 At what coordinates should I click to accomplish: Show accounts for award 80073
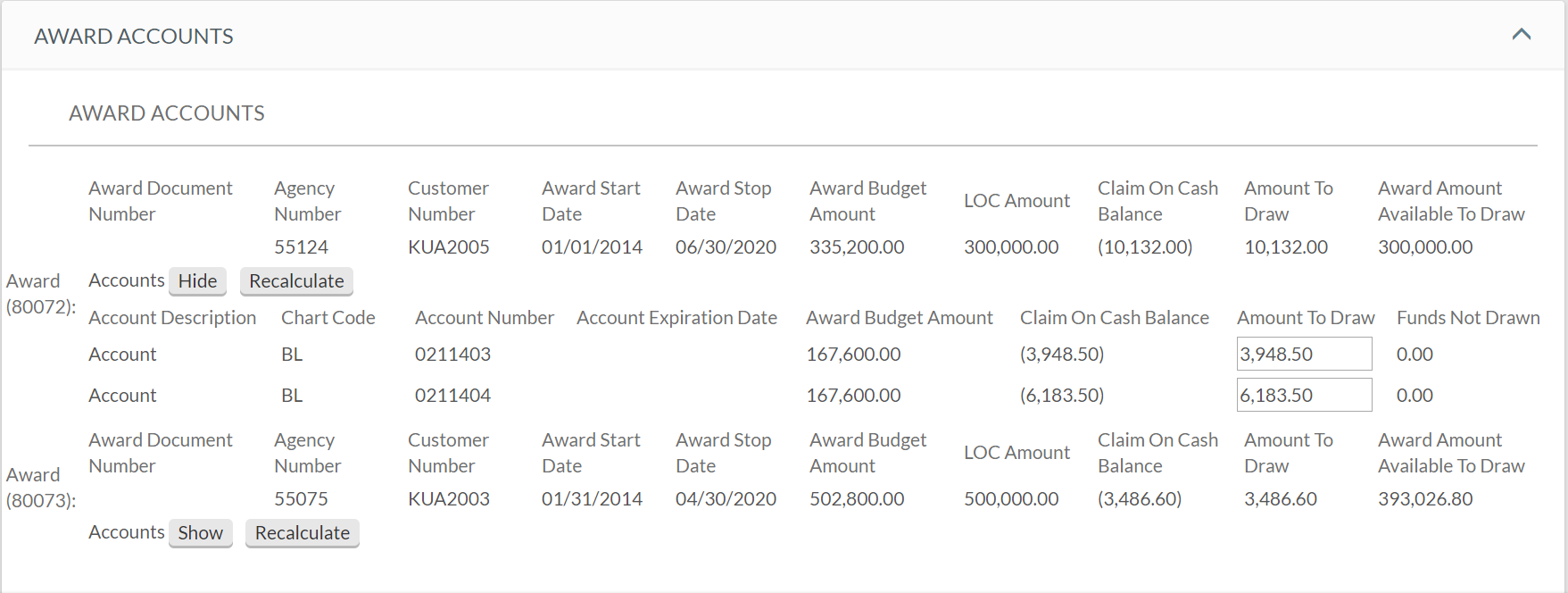click(200, 533)
